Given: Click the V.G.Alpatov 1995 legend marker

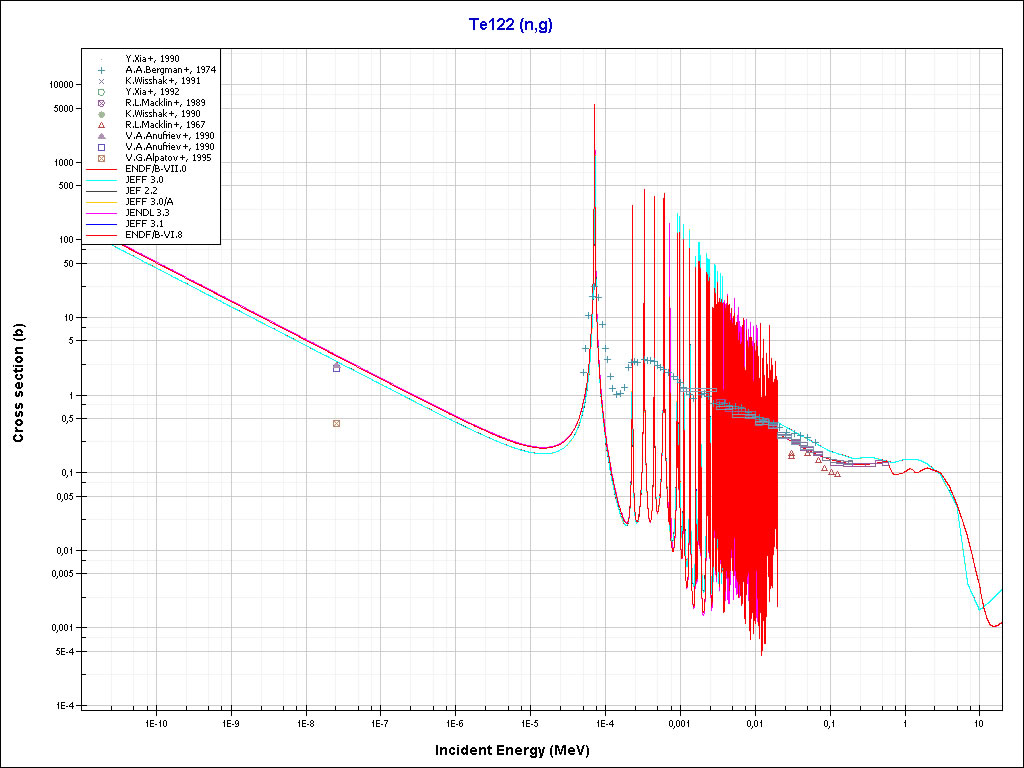Looking at the screenshot, I should tap(101, 158).
